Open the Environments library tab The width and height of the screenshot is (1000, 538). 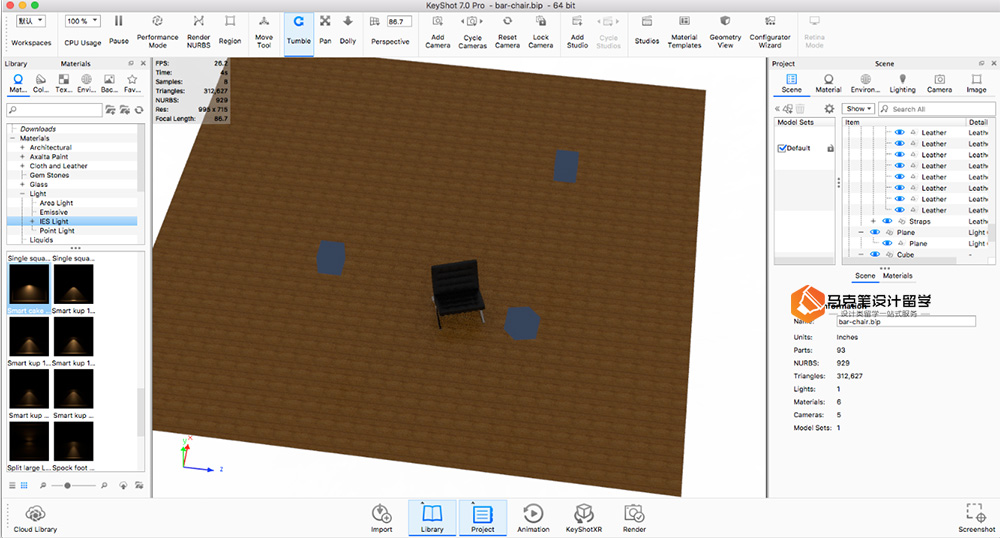[86, 84]
